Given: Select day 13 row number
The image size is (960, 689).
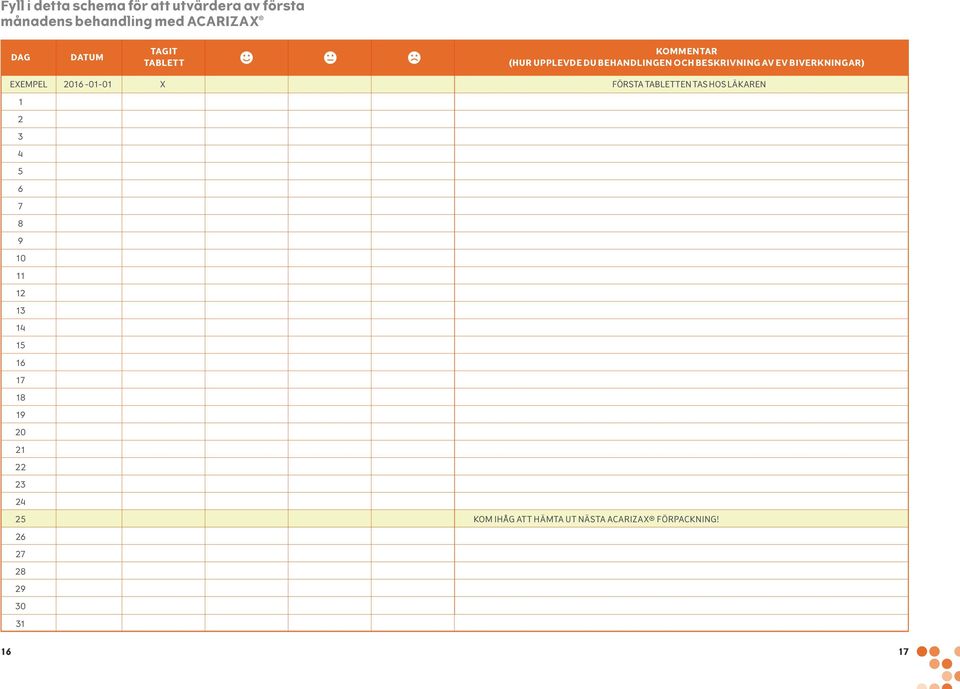Looking at the screenshot, I should tap(21, 311).
